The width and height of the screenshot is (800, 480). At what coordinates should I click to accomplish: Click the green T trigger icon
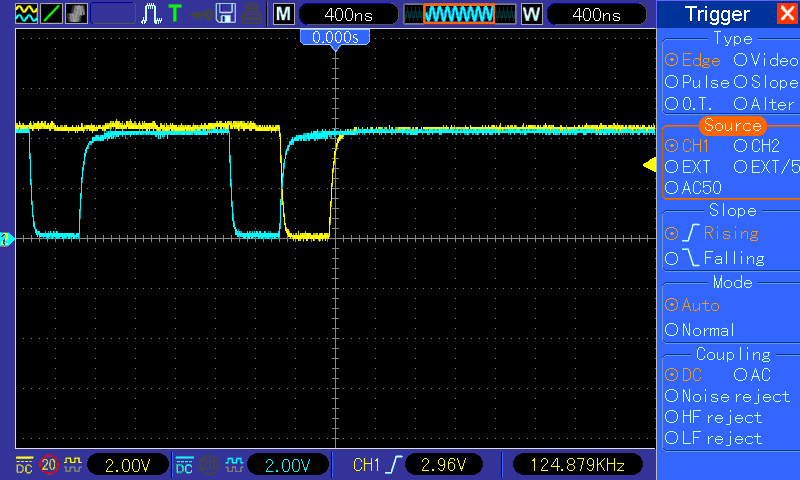[175, 13]
